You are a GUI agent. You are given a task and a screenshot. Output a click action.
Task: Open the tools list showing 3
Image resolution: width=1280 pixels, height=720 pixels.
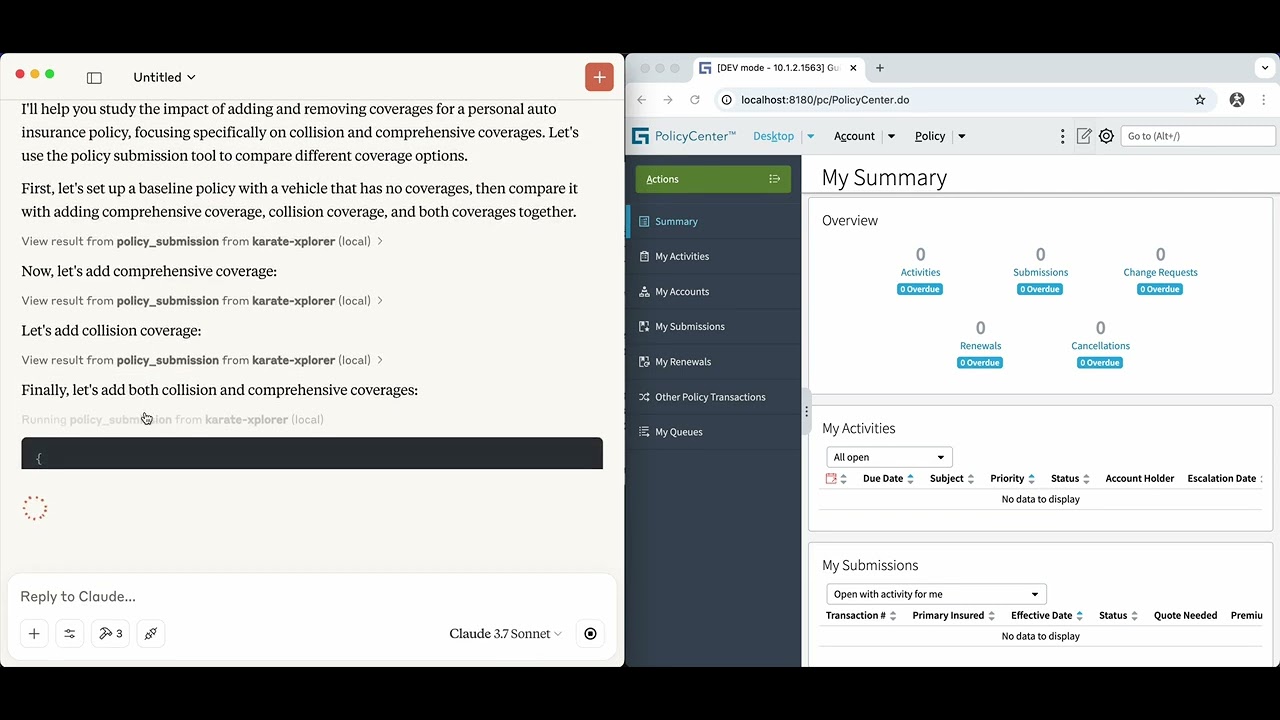(x=110, y=633)
